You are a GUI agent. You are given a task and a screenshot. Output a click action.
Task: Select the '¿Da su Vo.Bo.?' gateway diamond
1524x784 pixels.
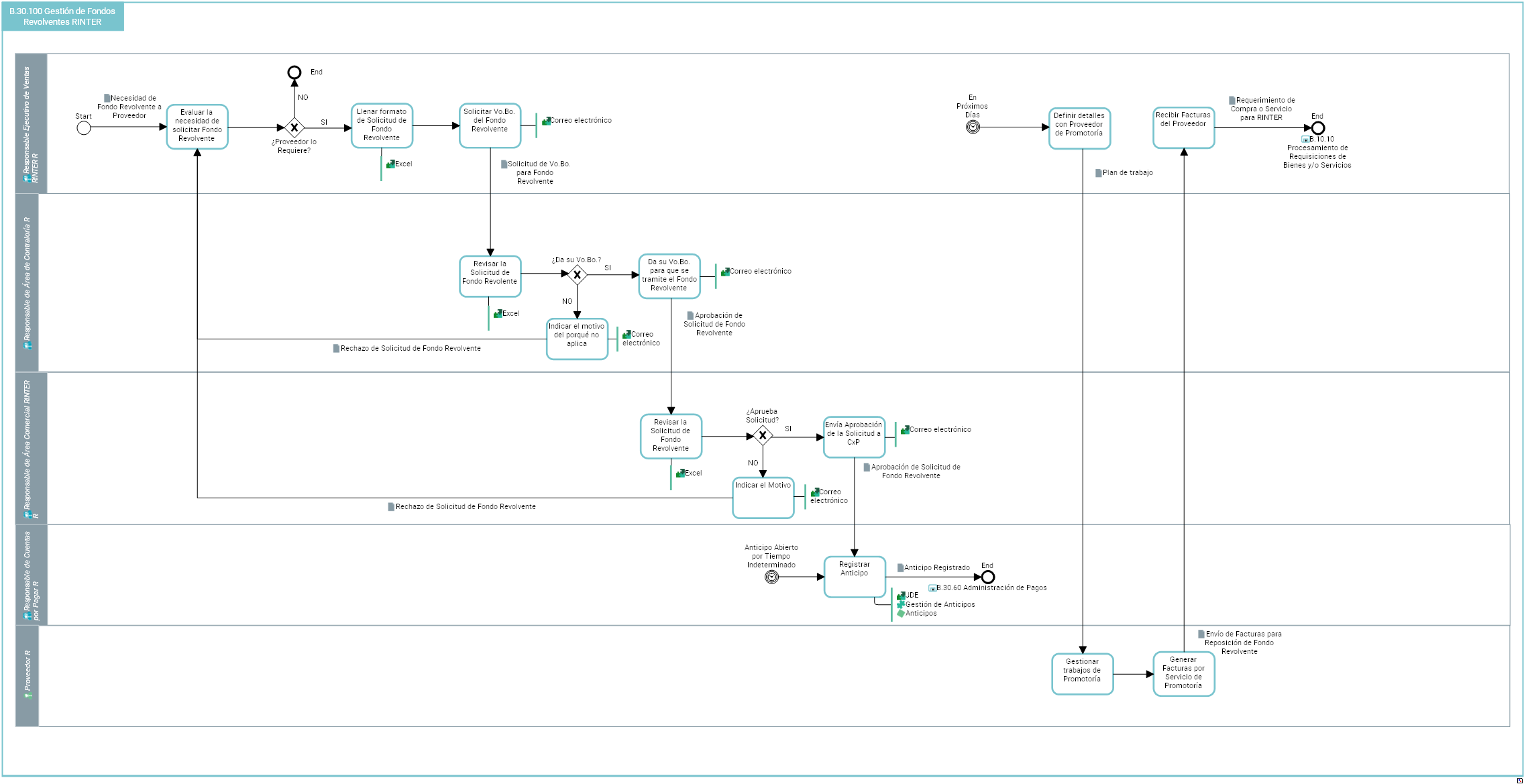pyautogui.click(x=577, y=274)
